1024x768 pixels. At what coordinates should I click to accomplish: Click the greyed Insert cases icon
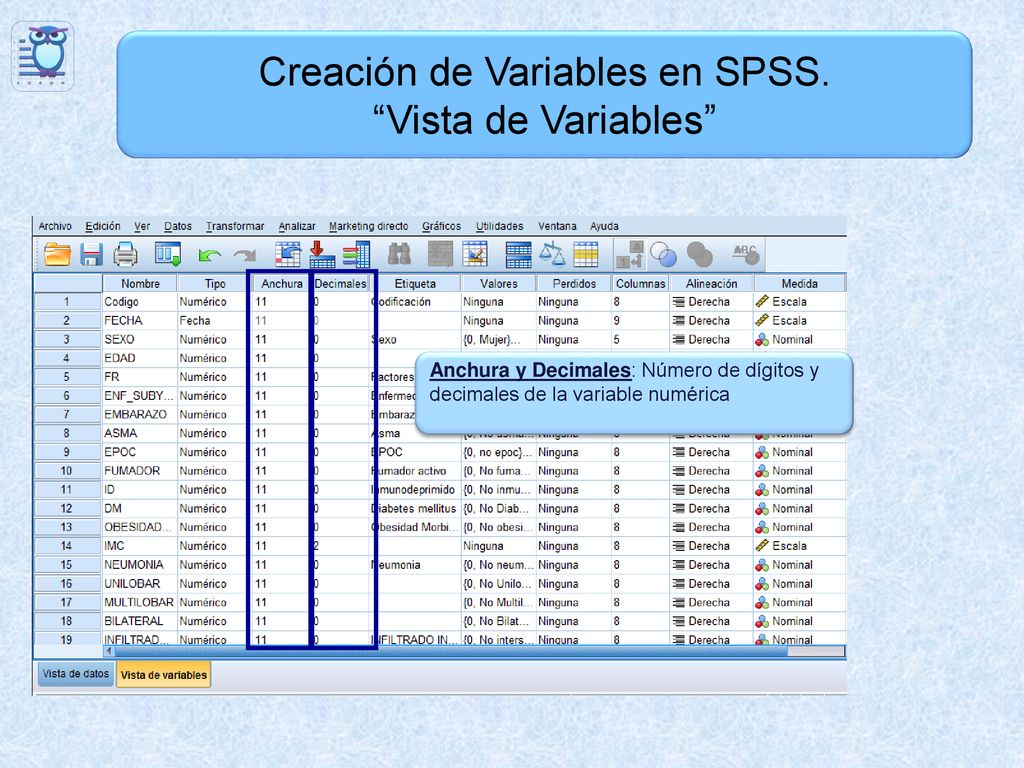click(440, 254)
